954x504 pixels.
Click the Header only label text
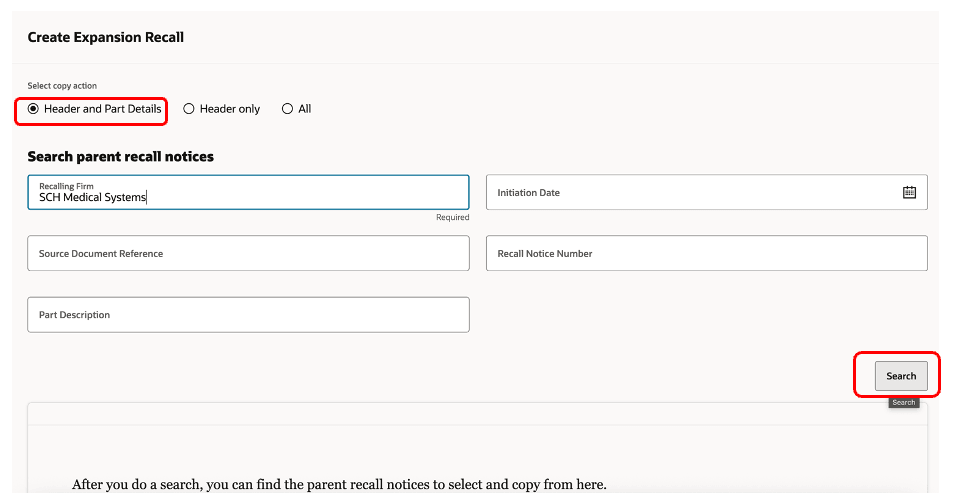[229, 109]
